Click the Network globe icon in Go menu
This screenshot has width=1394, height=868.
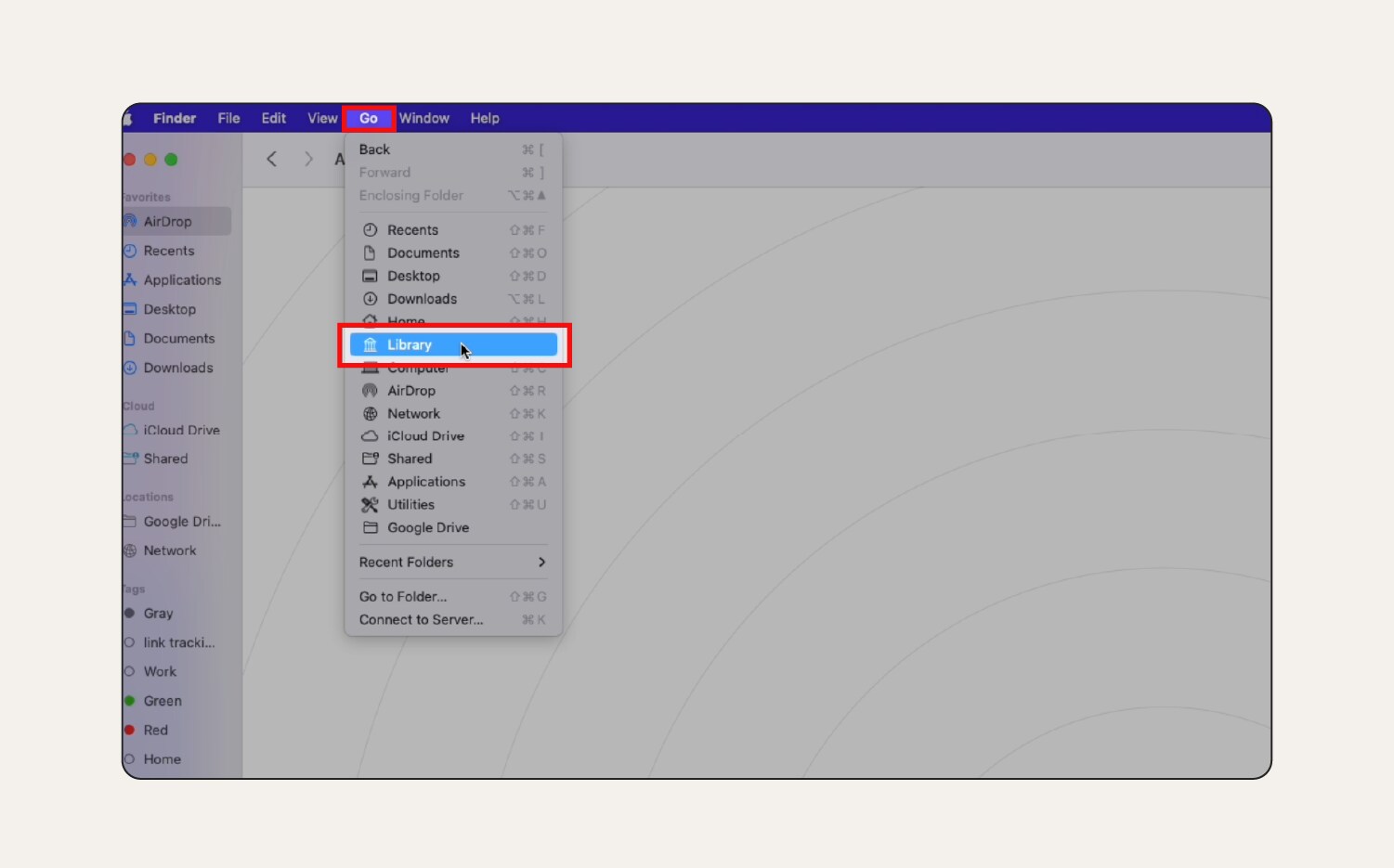pos(370,414)
